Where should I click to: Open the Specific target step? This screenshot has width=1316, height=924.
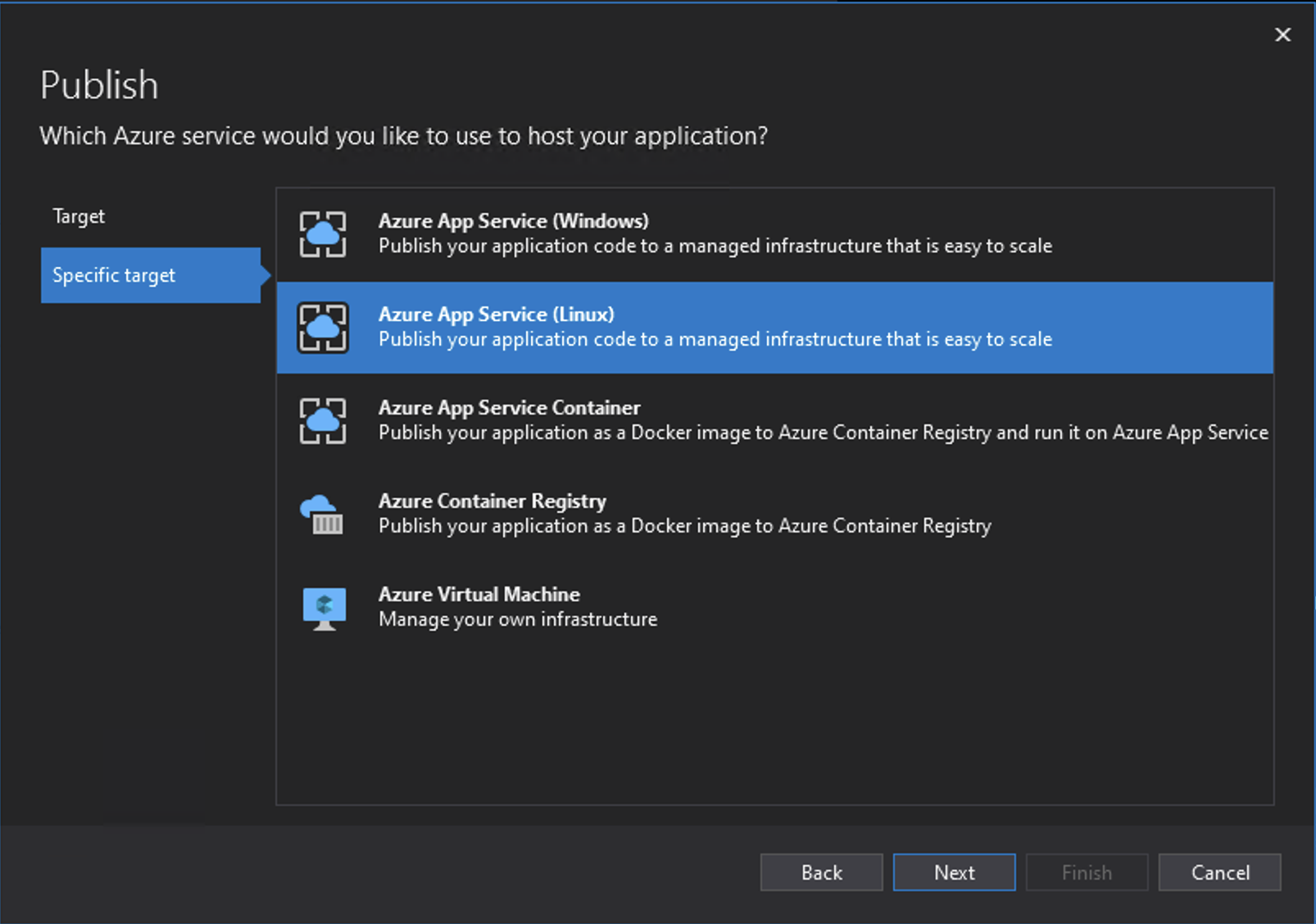114,275
